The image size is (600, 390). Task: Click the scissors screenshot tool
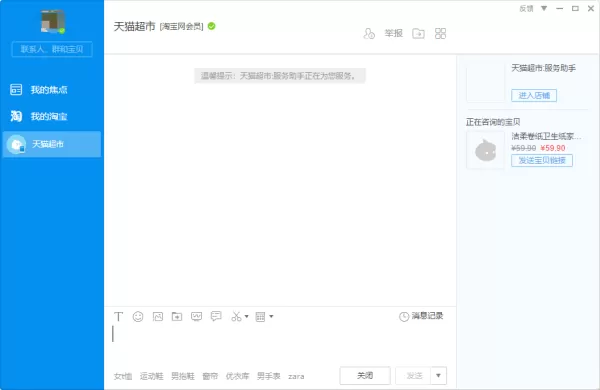point(236,317)
